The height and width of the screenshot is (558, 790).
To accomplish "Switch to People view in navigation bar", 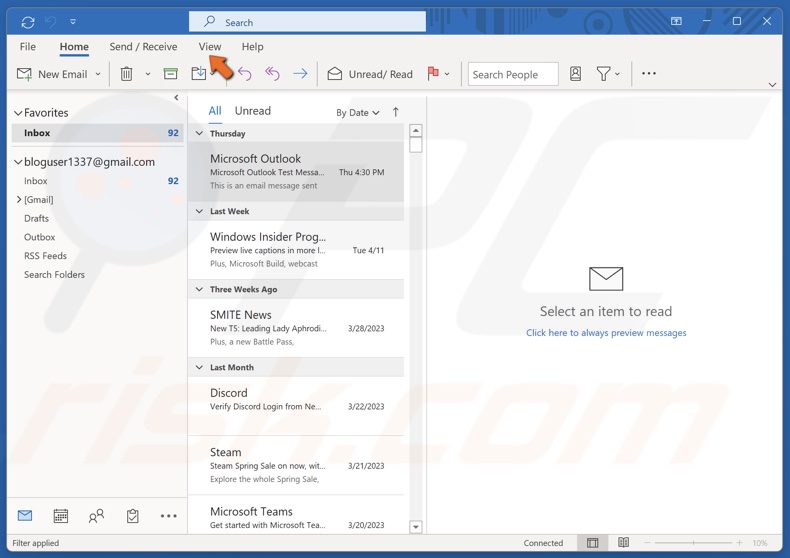I will pyautogui.click(x=96, y=516).
